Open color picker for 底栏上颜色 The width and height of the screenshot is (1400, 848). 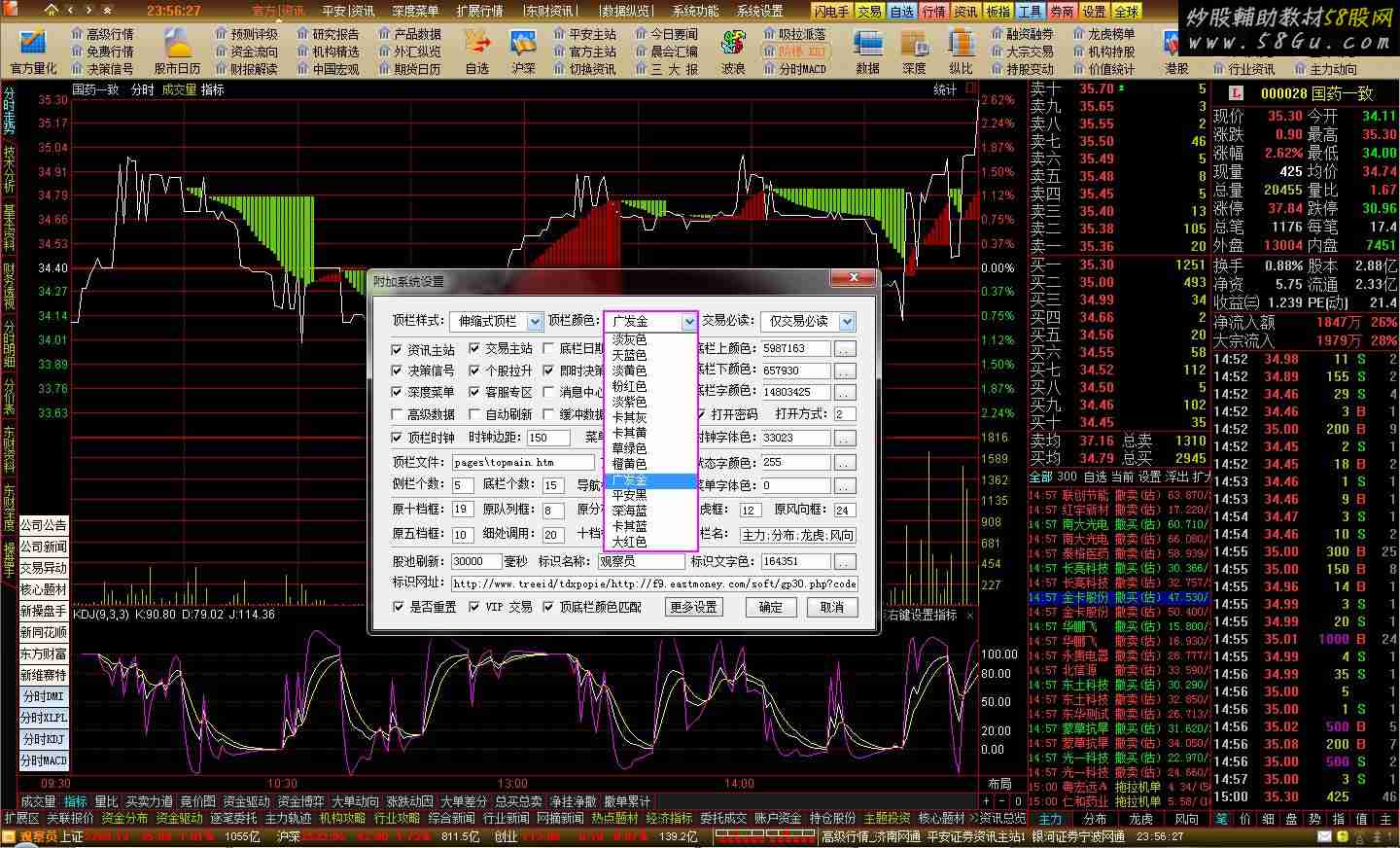[845, 348]
